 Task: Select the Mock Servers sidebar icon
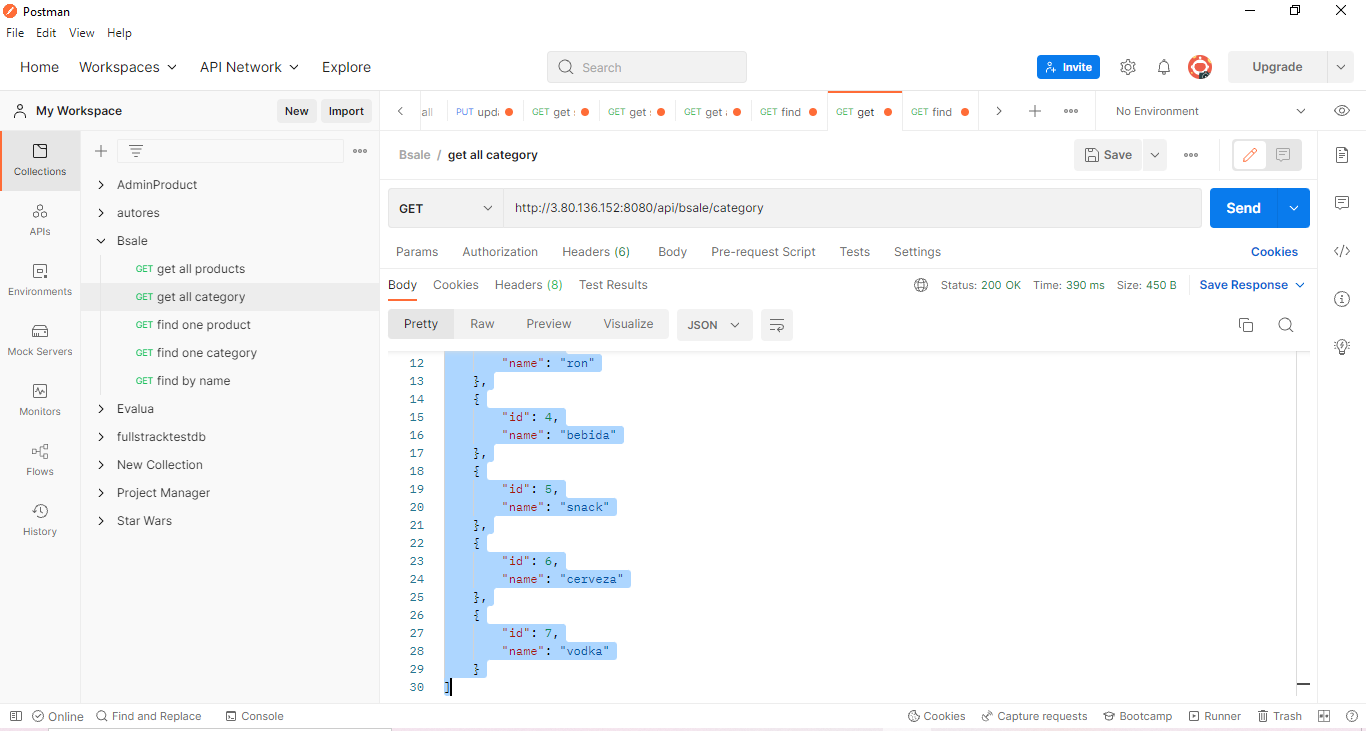coord(39,340)
